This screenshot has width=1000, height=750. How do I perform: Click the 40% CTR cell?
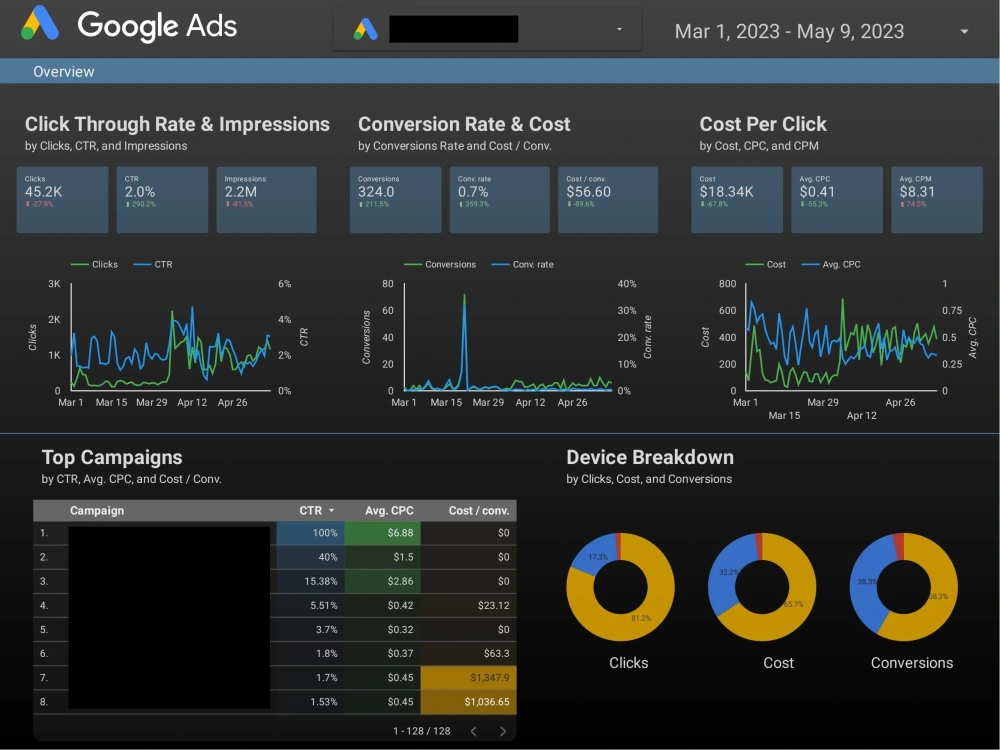click(x=311, y=557)
